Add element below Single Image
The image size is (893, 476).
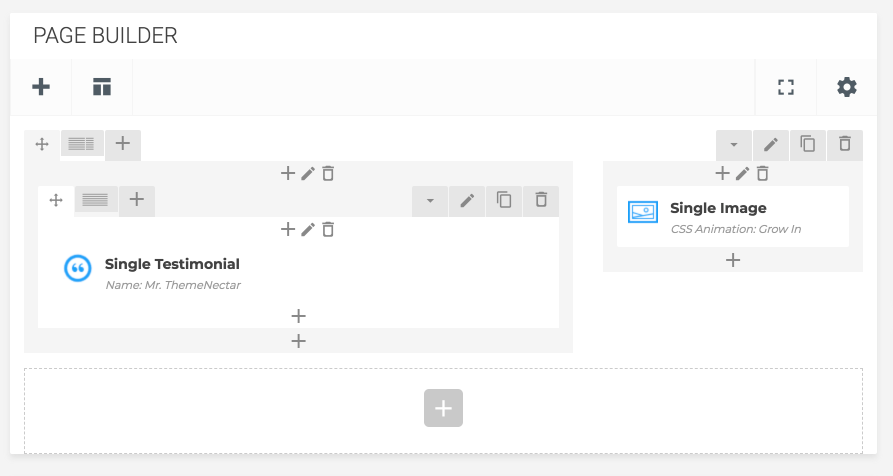(x=733, y=260)
